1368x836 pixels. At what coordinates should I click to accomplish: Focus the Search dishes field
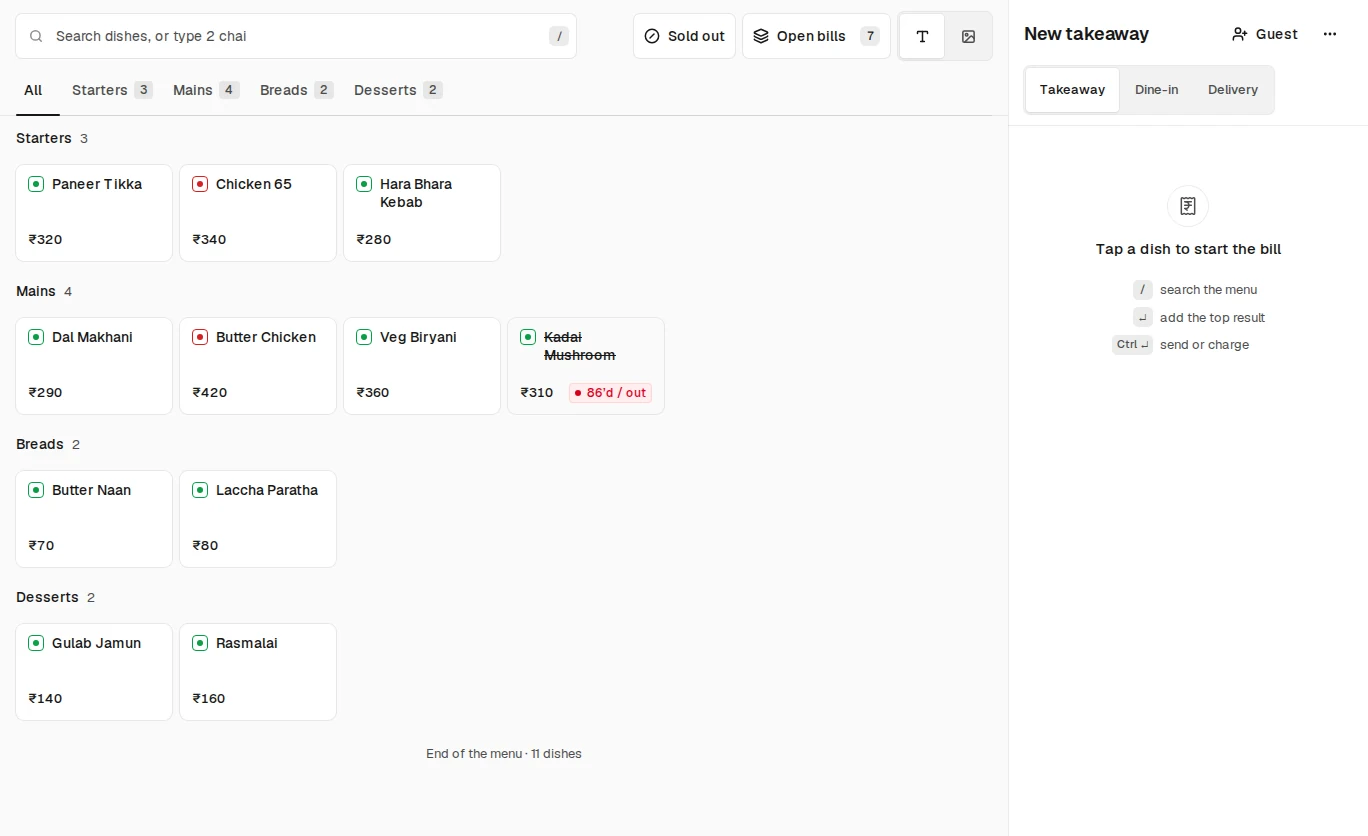coord(296,36)
